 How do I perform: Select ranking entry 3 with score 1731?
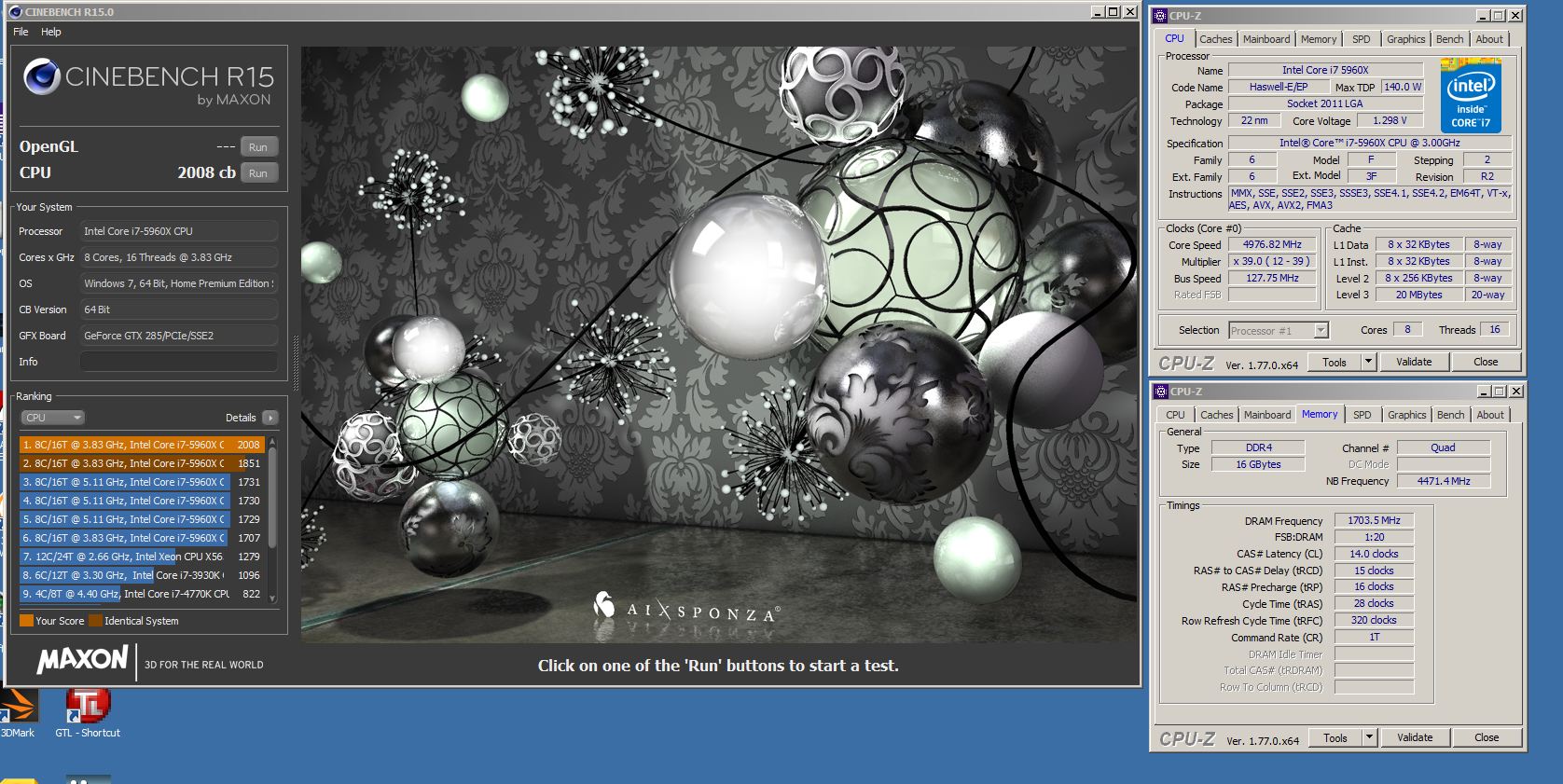tap(142, 482)
